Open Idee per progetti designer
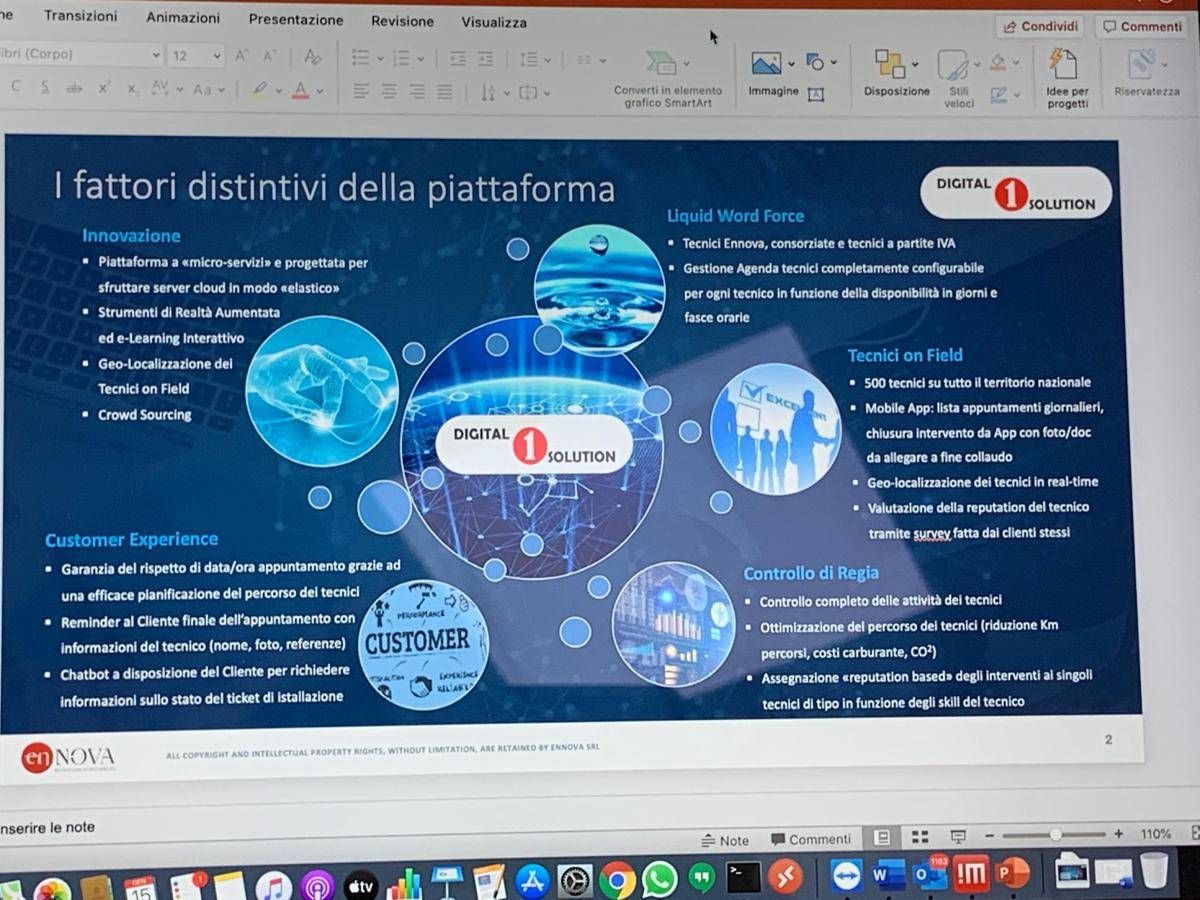This screenshot has height=900, width=1200. (1067, 80)
